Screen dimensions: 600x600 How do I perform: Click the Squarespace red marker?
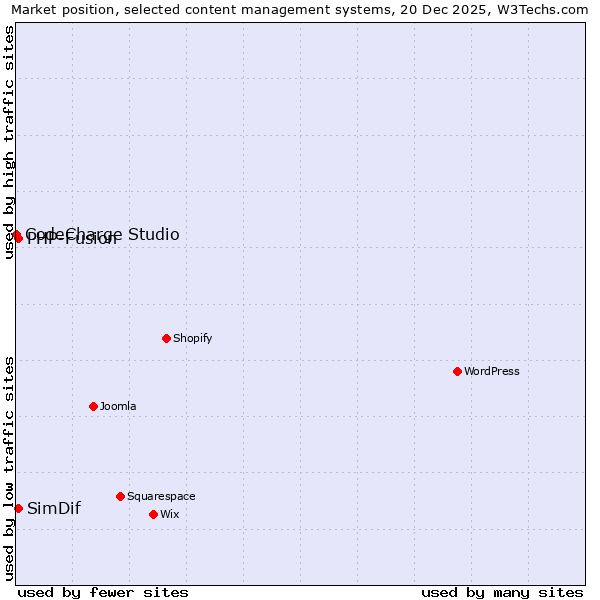[x=121, y=496]
